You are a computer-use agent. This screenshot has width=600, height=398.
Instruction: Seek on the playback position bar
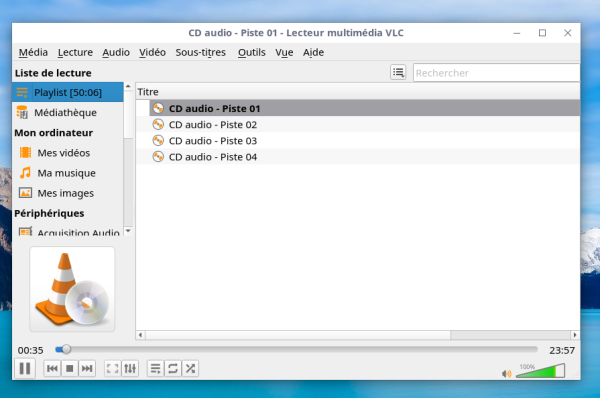(297, 349)
